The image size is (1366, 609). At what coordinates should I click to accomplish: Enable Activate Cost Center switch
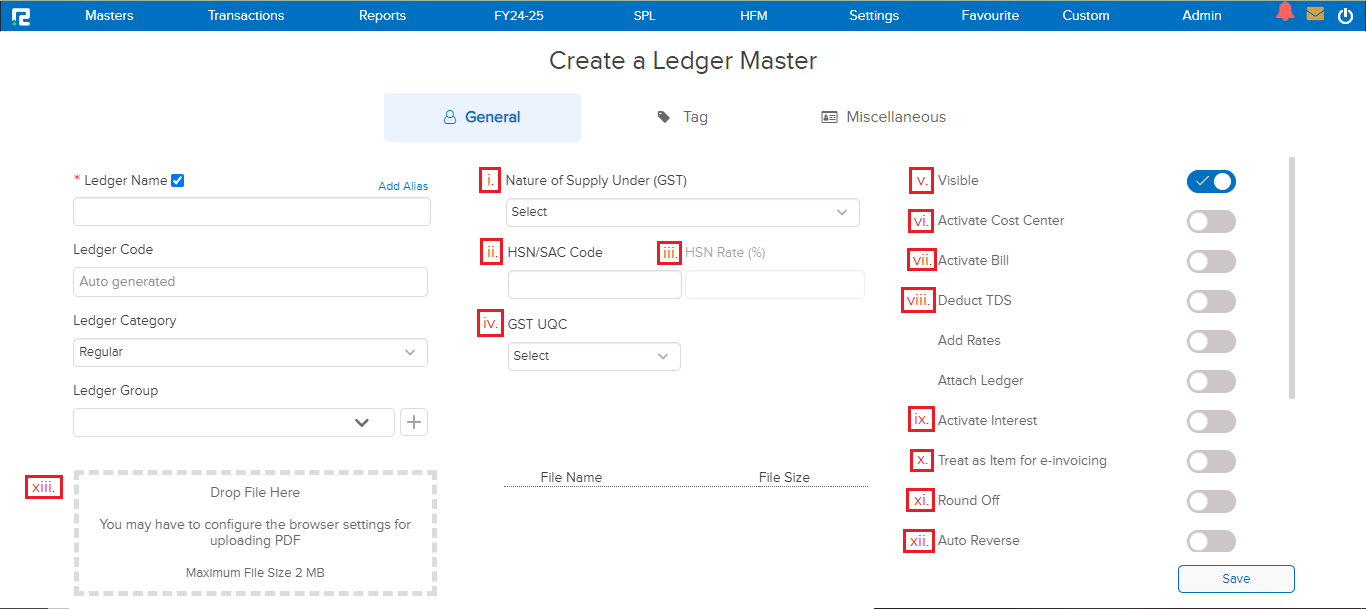coord(1211,221)
